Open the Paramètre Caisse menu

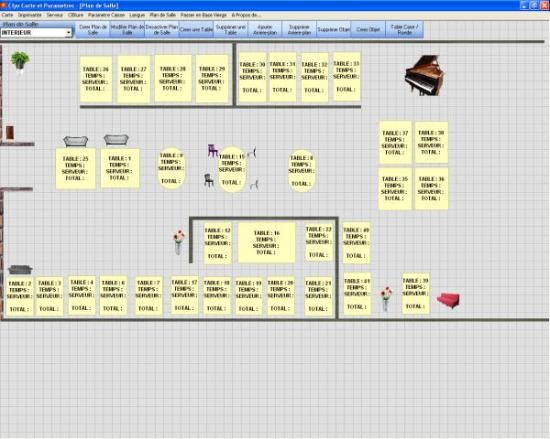tap(106, 15)
